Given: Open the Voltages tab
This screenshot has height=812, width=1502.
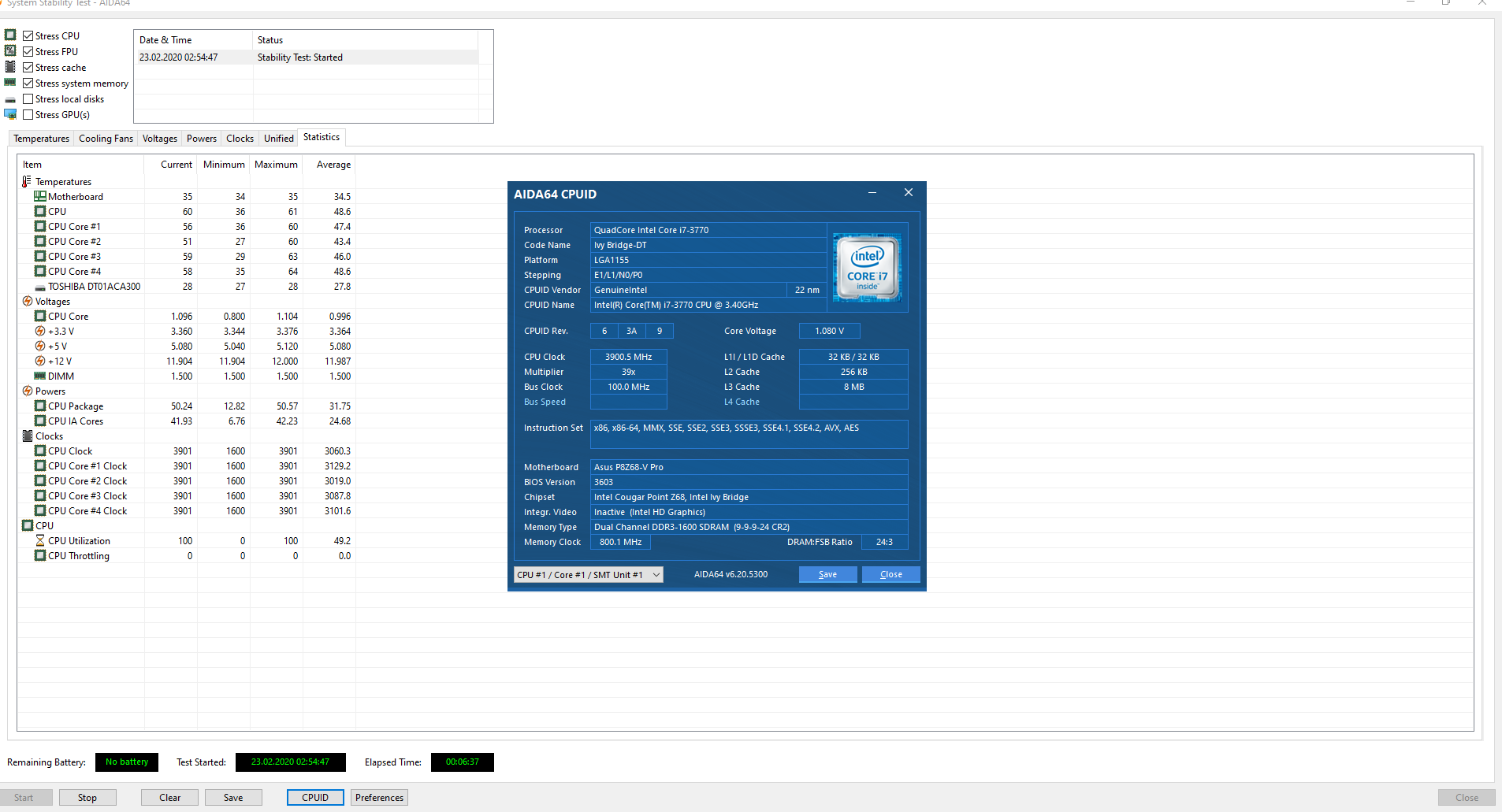Looking at the screenshot, I should pyautogui.click(x=160, y=139).
